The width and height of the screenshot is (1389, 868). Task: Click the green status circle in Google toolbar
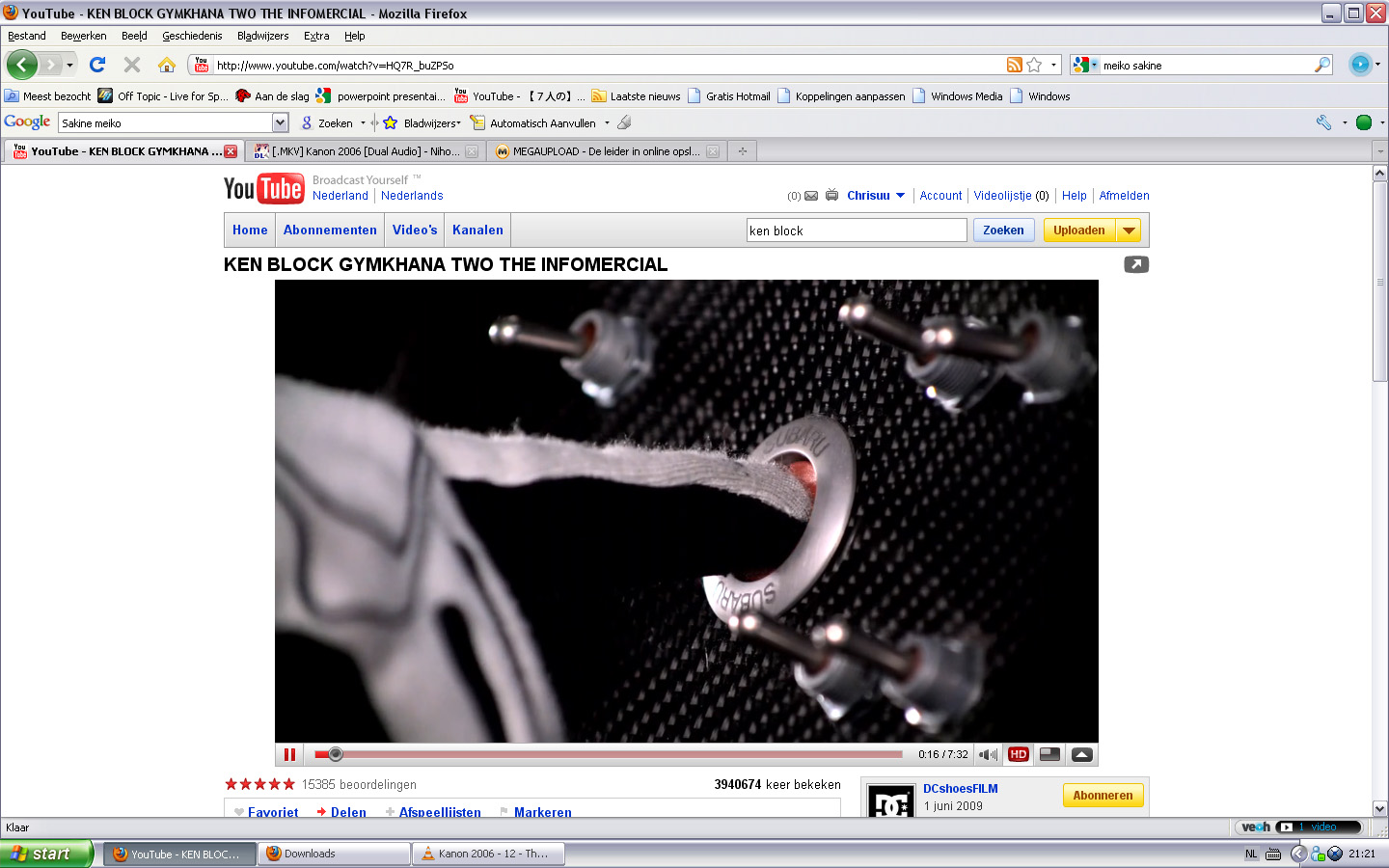[x=1364, y=122]
